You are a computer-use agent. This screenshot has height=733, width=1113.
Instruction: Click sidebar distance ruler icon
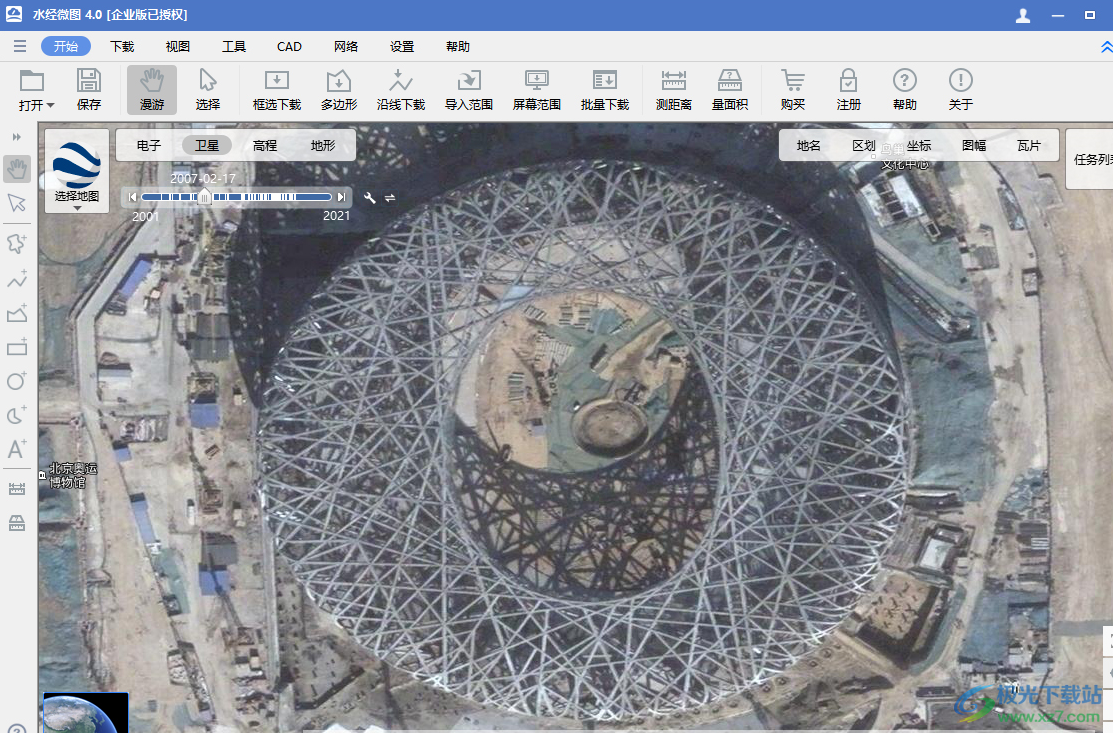[17, 489]
